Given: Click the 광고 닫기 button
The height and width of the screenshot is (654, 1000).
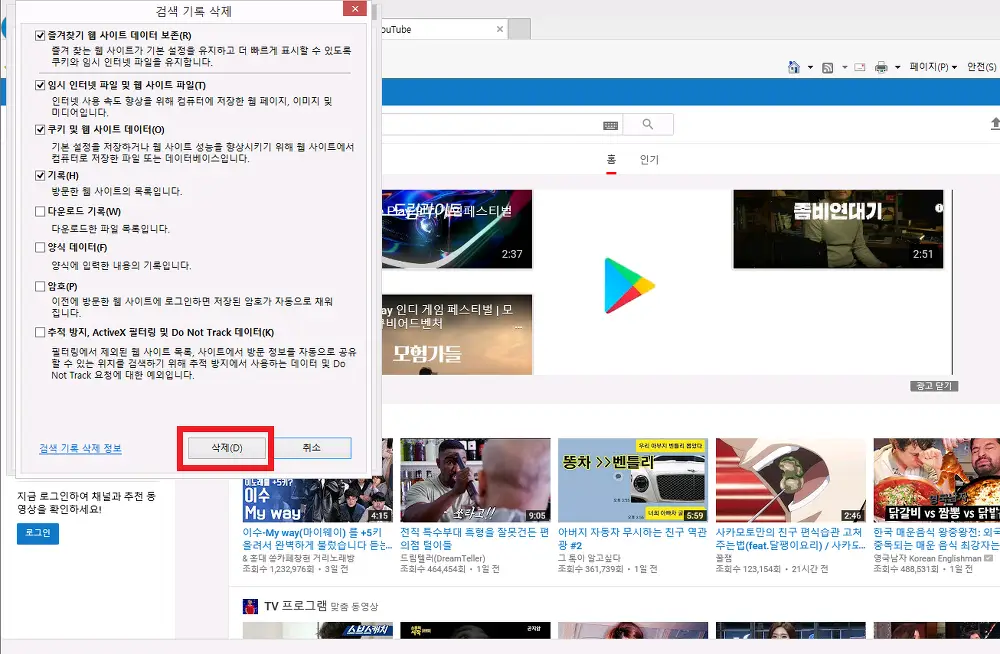Looking at the screenshot, I should point(934,386).
